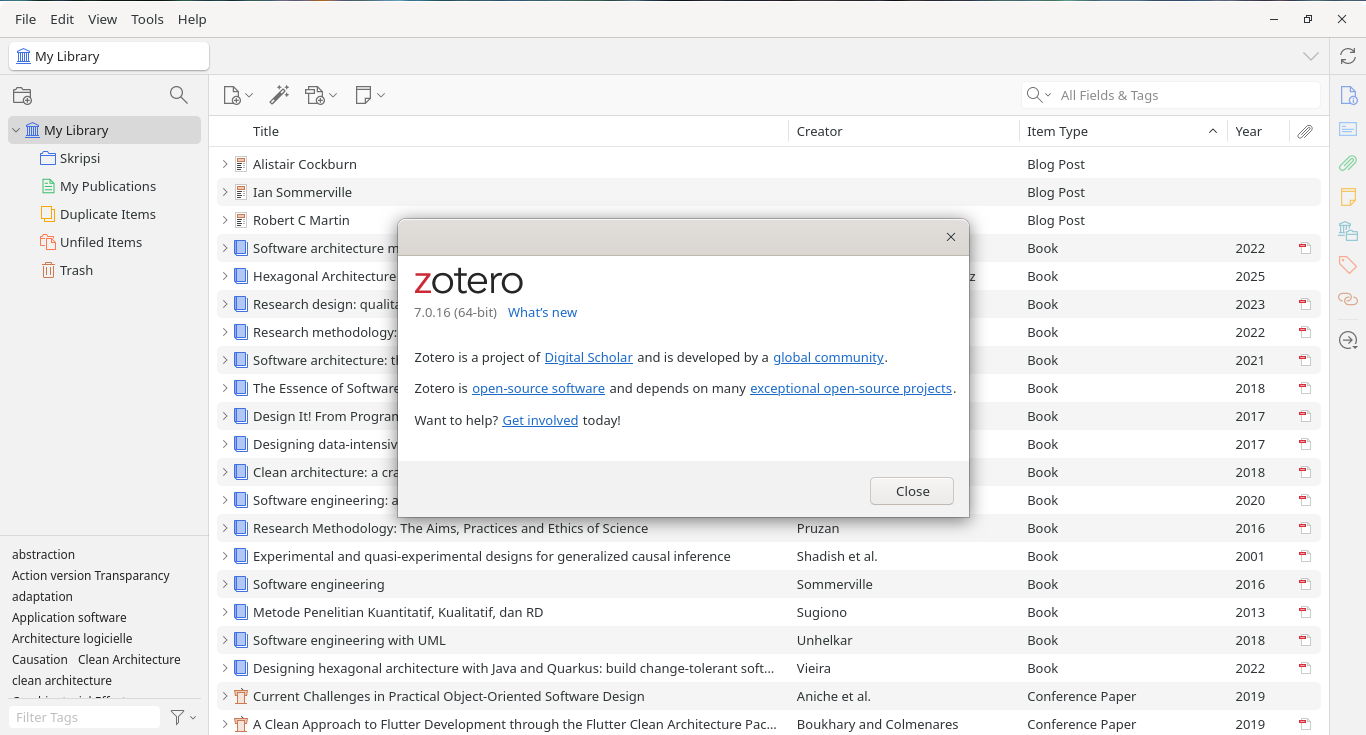This screenshot has height=735, width=1366.
Task: Sort by the Year column header
Action: point(1256,131)
